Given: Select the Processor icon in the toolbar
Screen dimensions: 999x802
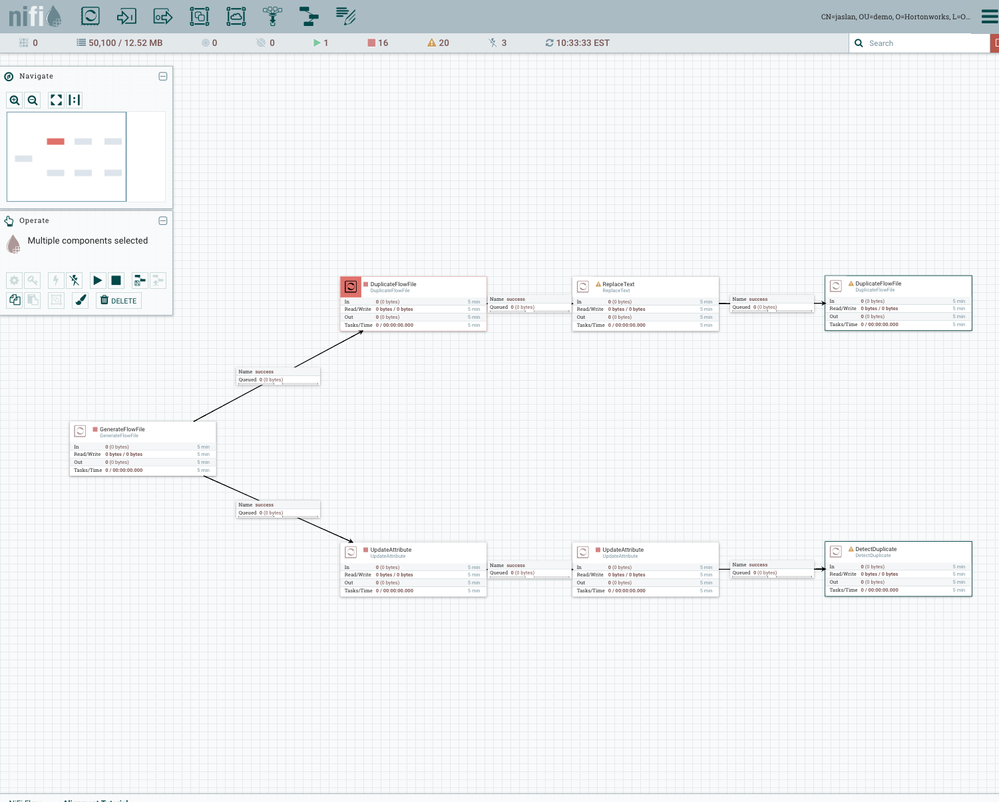Looking at the screenshot, I should click(x=90, y=16).
